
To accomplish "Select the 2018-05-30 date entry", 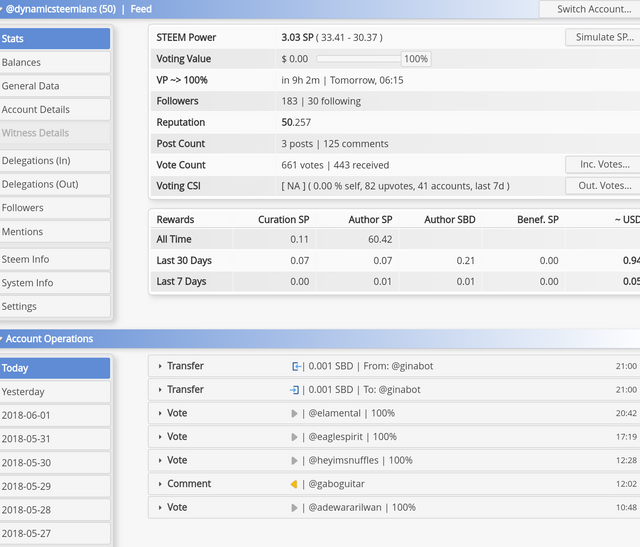I will point(55,463).
